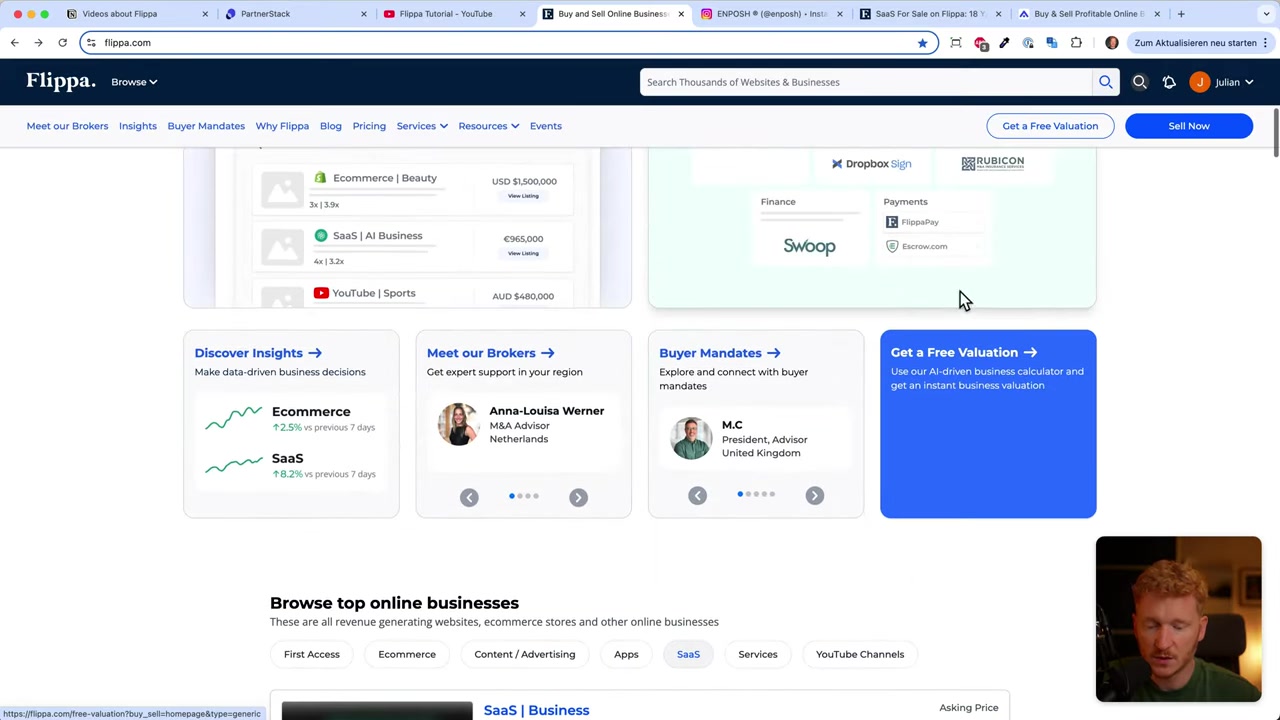Viewport: 1280px width, 720px height.
Task: Open the site information icon in address bar
Action: click(91, 43)
